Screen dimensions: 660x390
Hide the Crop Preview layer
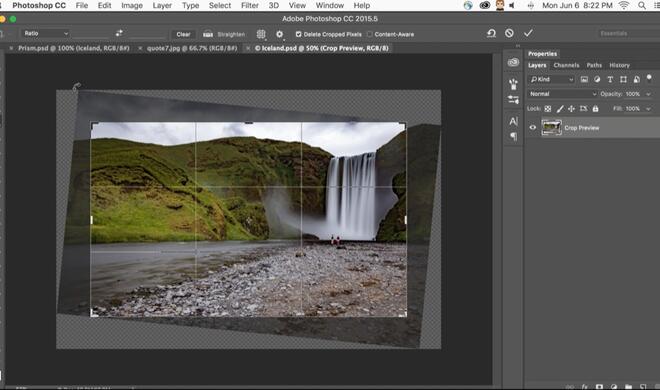(533, 127)
